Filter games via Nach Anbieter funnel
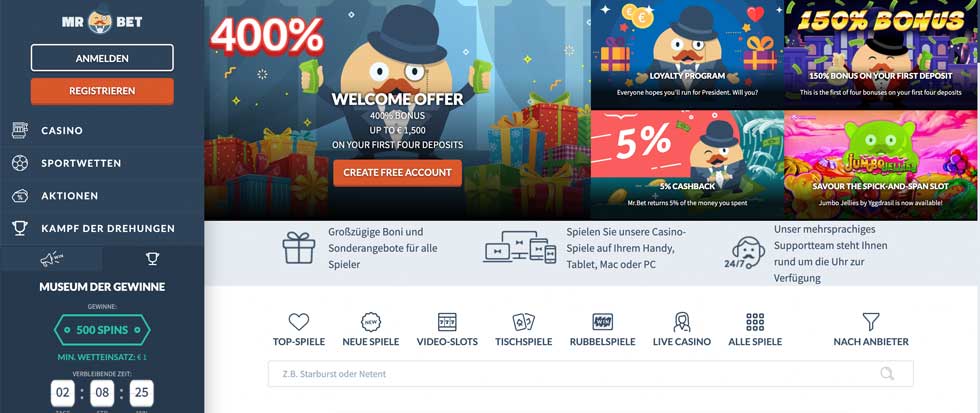Screen dimensions: 980x413 click(x=871, y=322)
